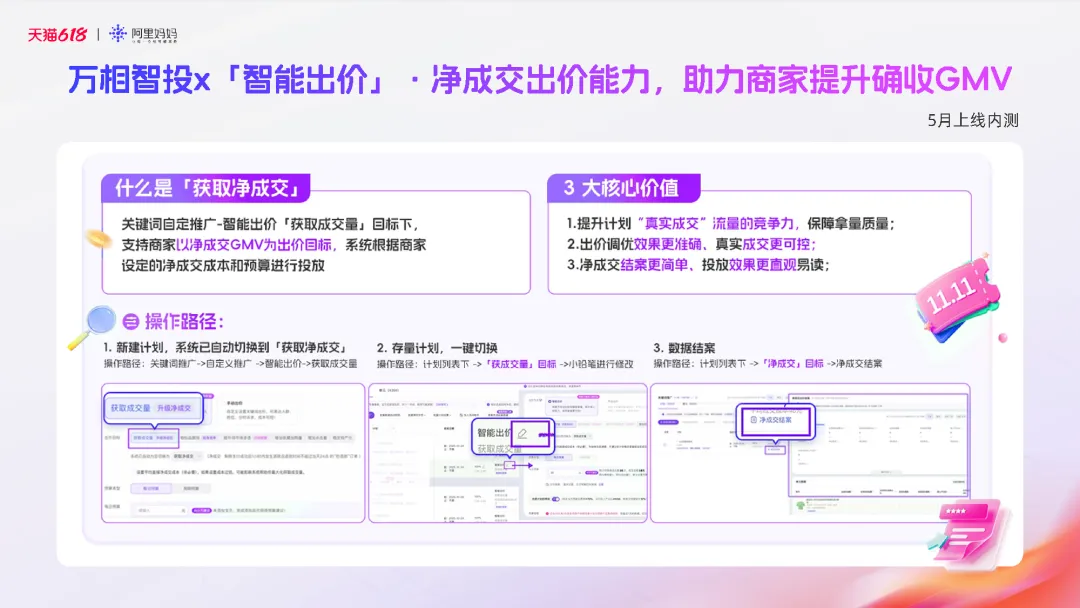Click step heading 1. 新建计划，系统已自动切换到「获取净成交」

click(x=225, y=348)
